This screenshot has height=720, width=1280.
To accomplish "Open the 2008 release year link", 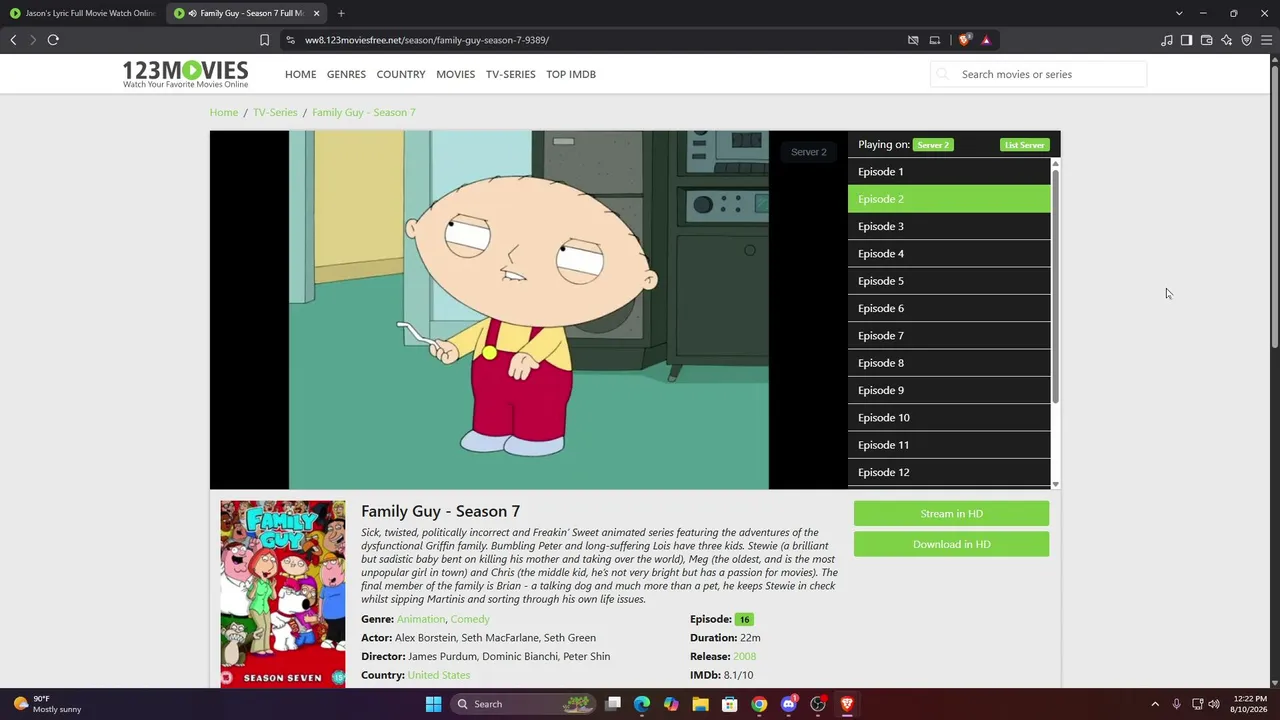I will tap(744, 656).
